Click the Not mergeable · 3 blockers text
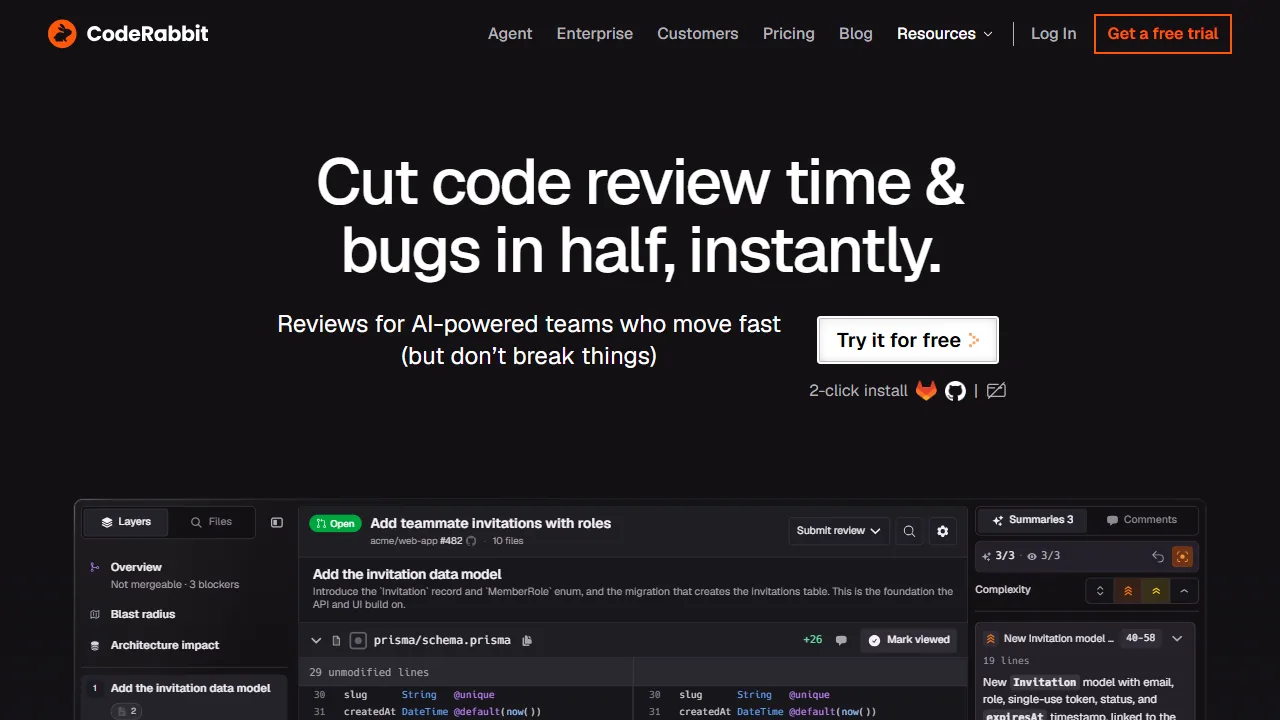 click(x=175, y=585)
